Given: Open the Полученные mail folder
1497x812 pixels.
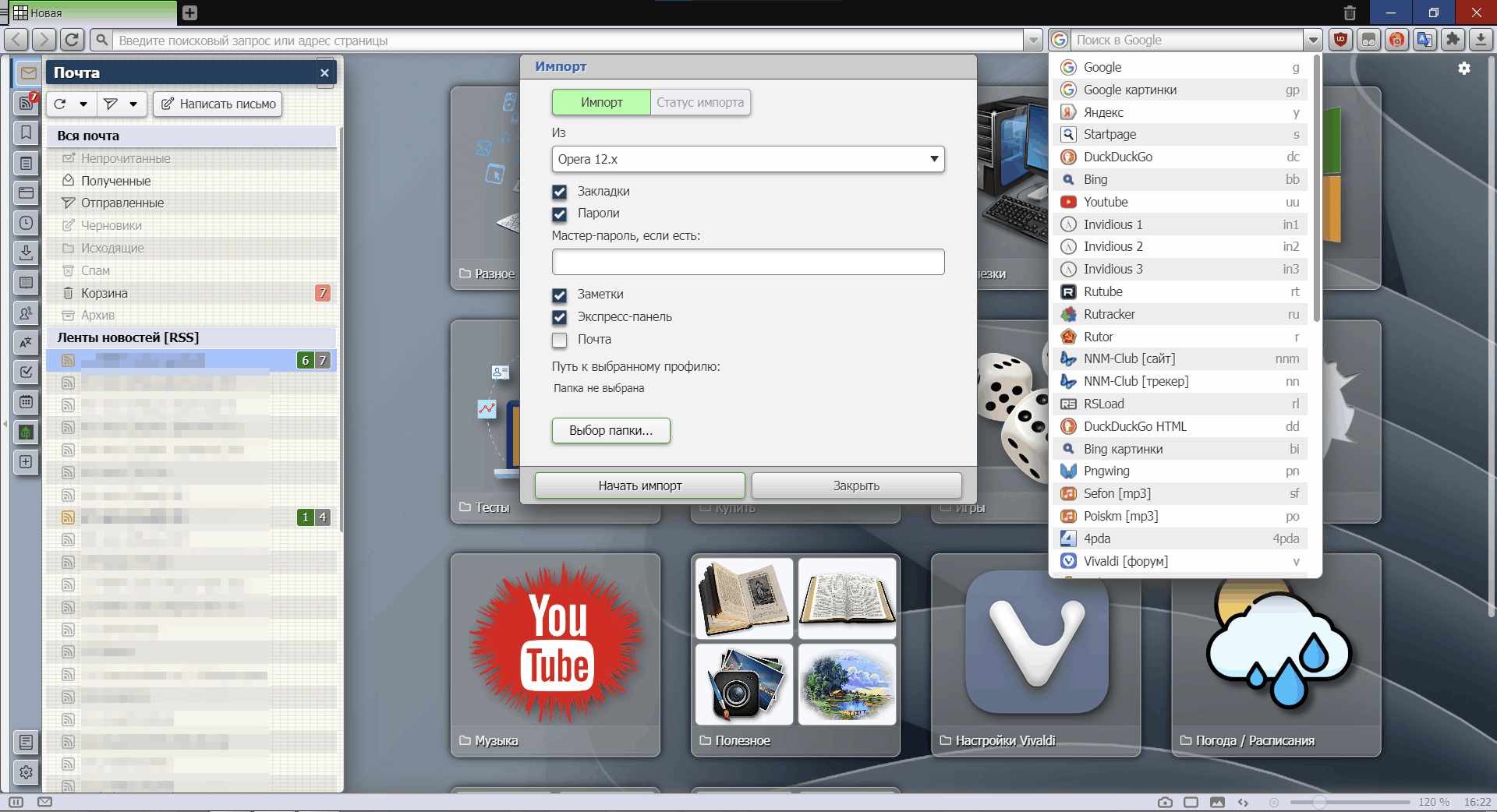Looking at the screenshot, I should point(191,181).
